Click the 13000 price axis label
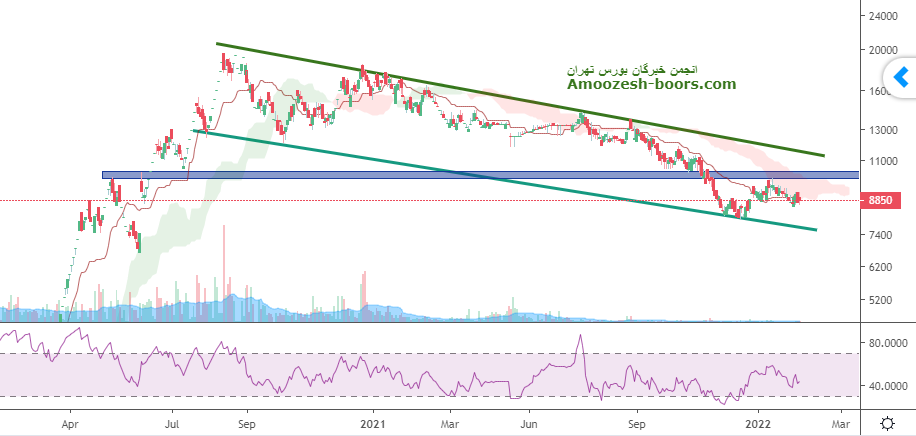 click(x=886, y=130)
